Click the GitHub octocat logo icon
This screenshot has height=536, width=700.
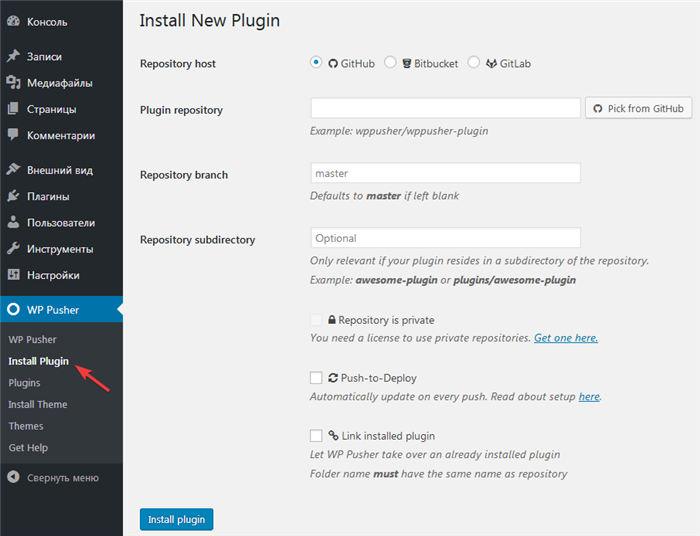[333, 64]
